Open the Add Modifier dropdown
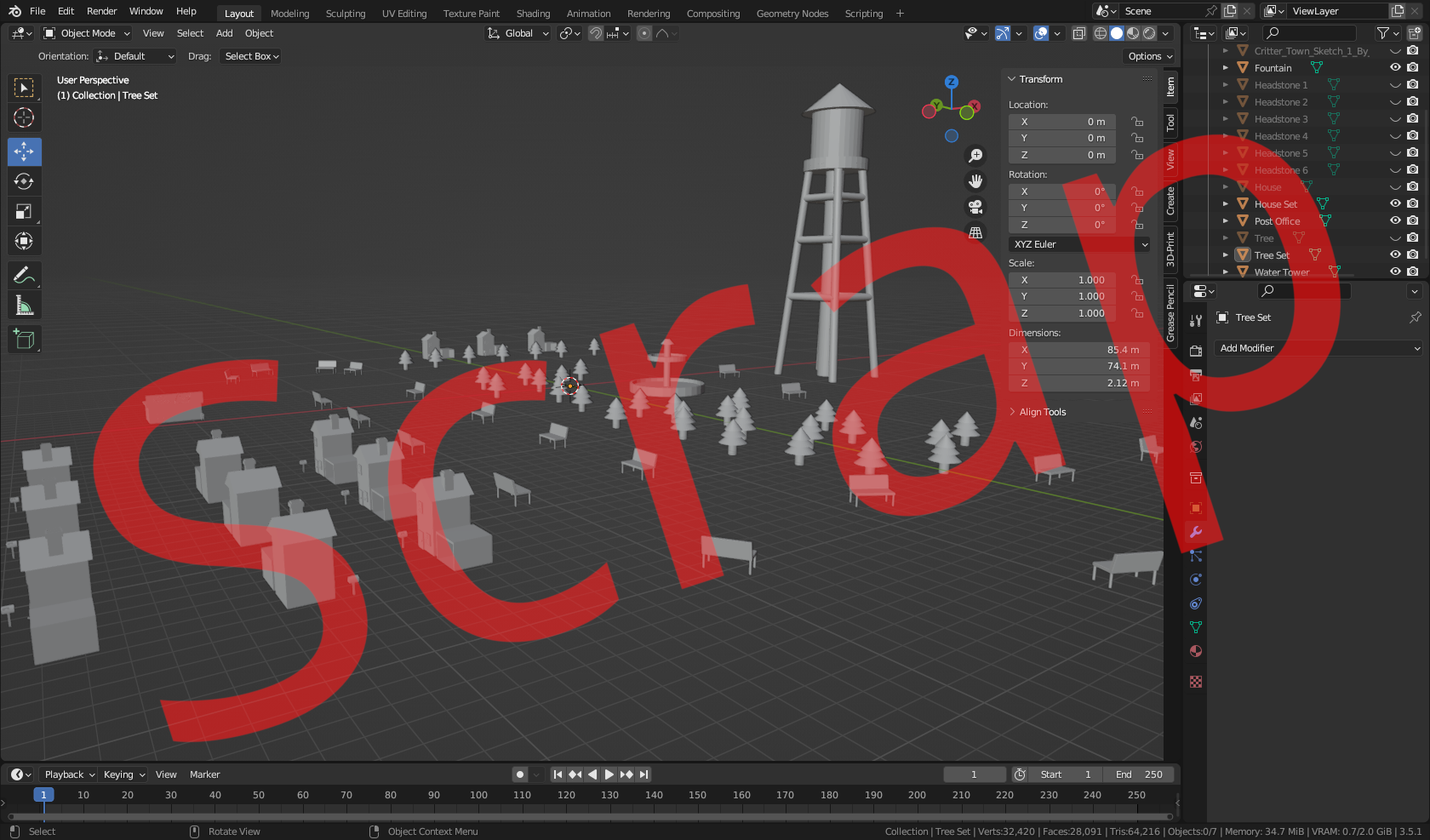This screenshot has height=840, width=1430. tap(1318, 348)
